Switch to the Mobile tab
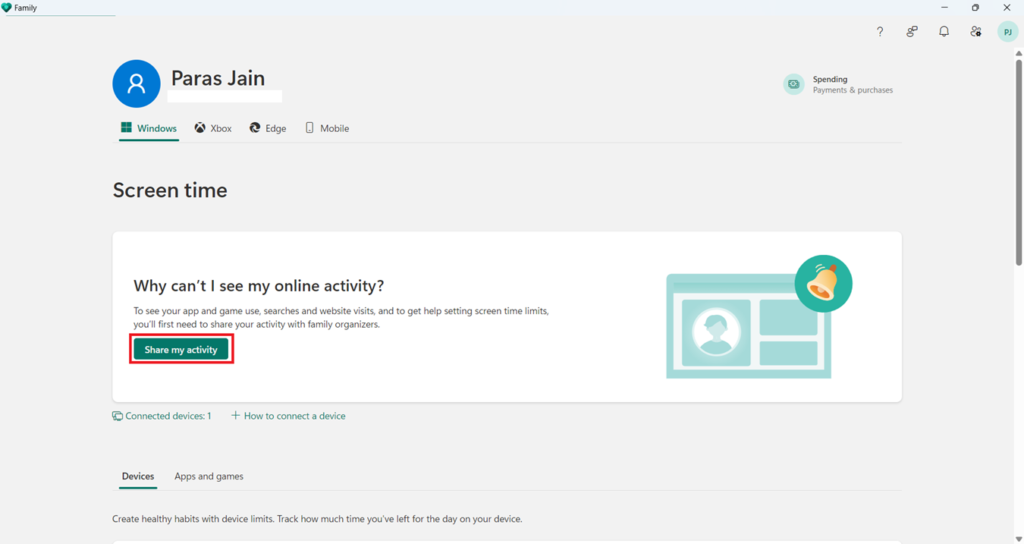 click(x=327, y=128)
